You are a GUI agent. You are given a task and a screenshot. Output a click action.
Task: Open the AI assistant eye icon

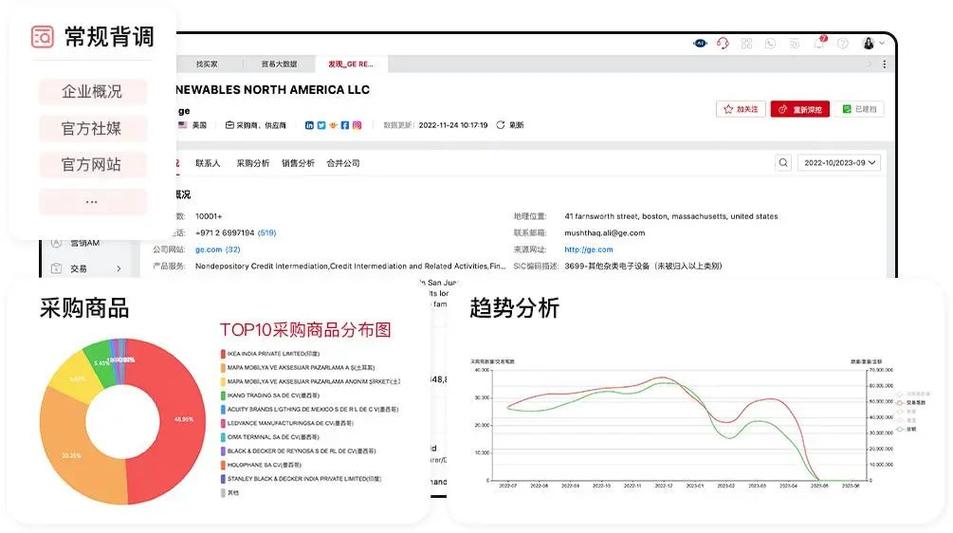(700, 43)
